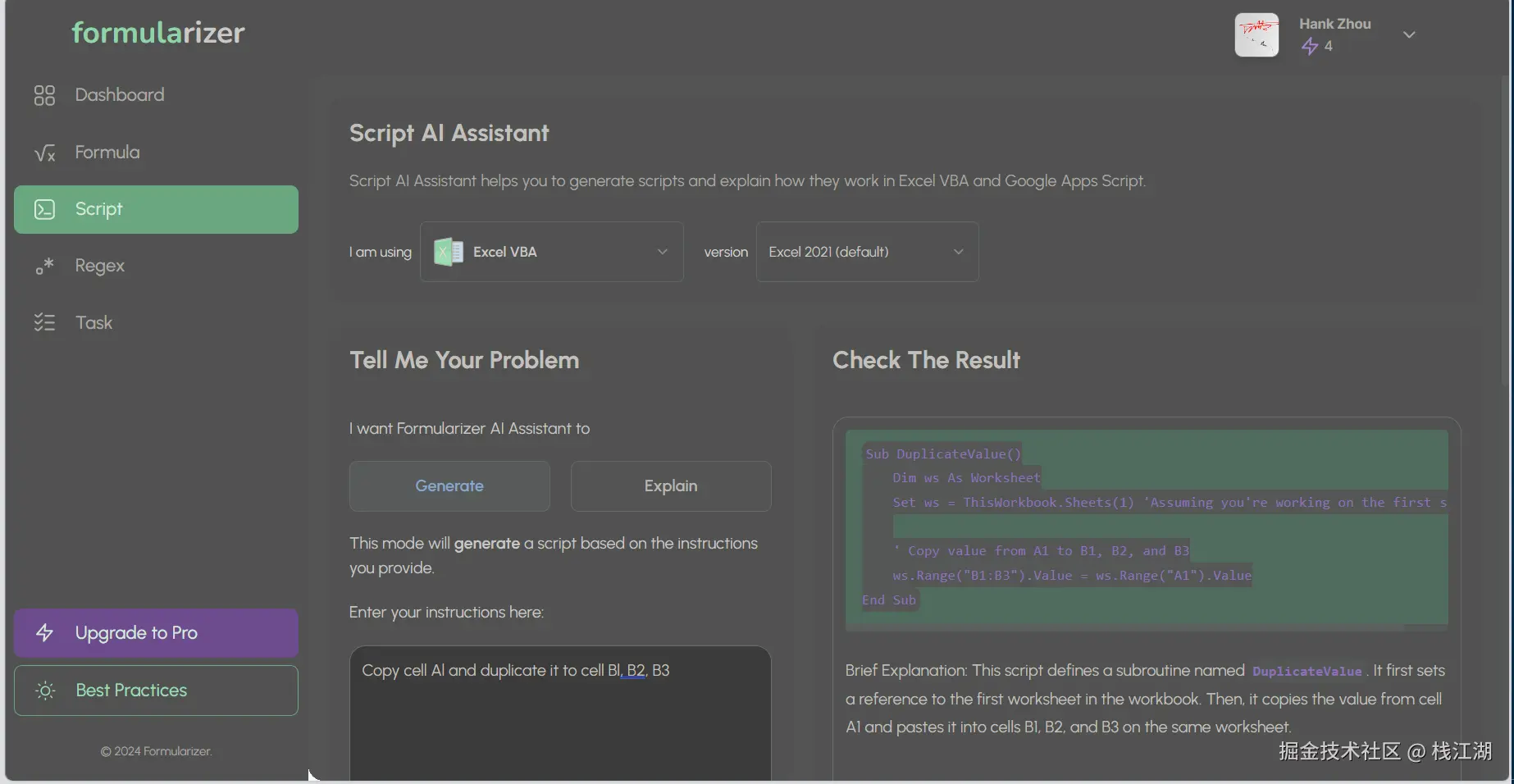Click the Upgrade to Pro button
The width and height of the screenshot is (1514, 784).
[x=156, y=633]
